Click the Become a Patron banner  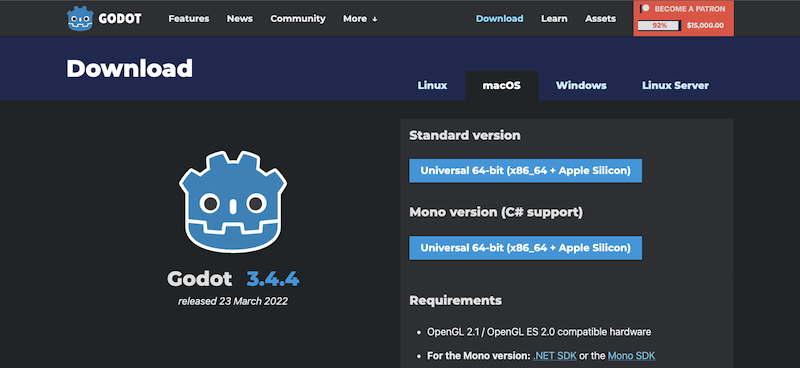(x=684, y=18)
